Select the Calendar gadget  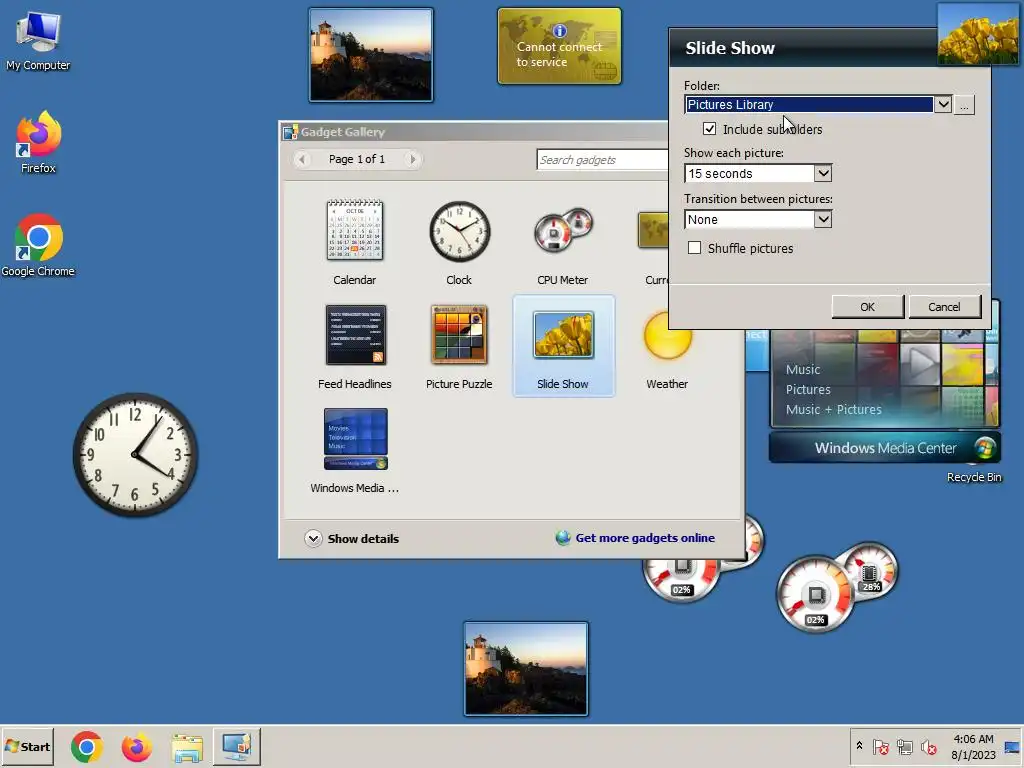[355, 243]
